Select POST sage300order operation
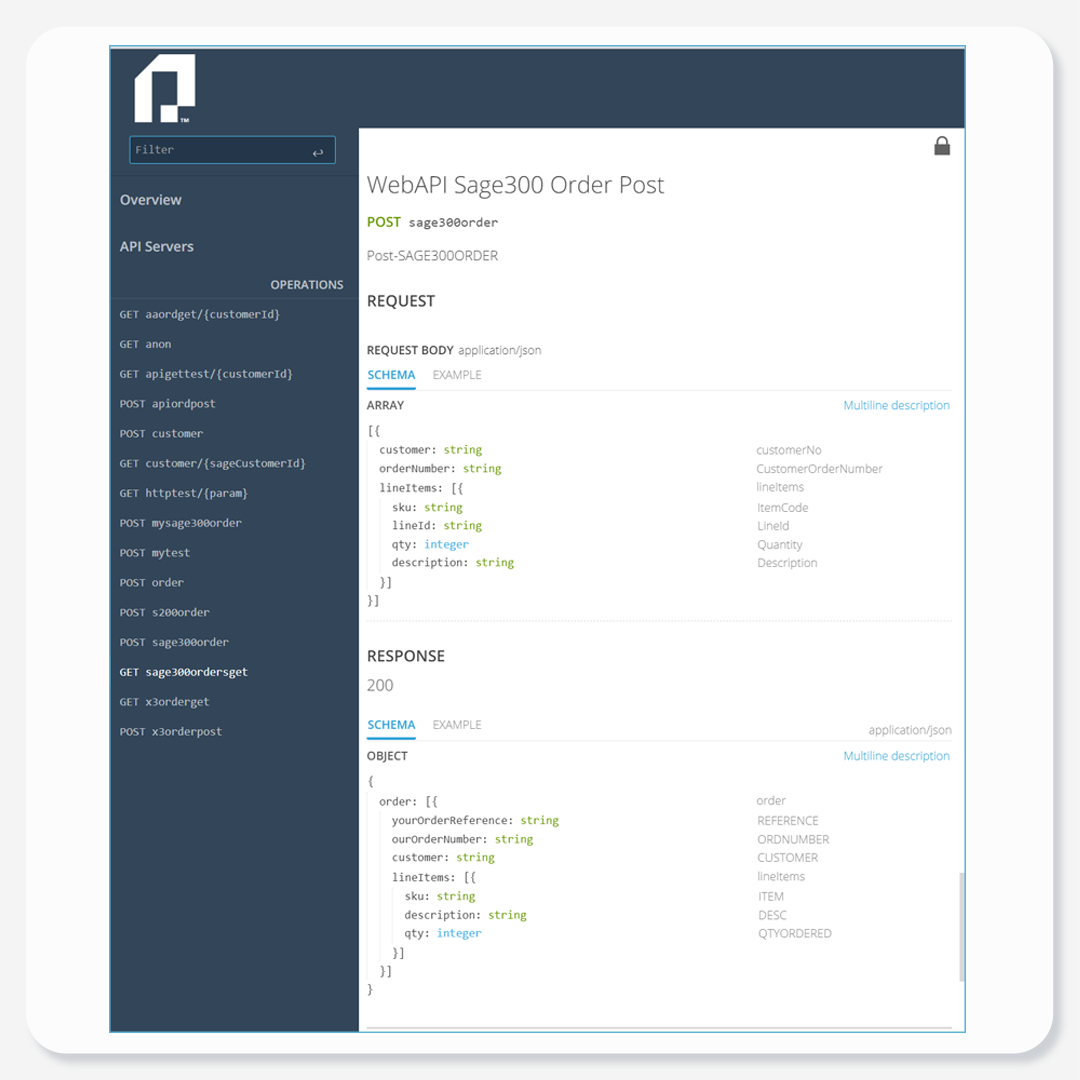The width and height of the screenshot is (1080, 1080). click(174, 643)
